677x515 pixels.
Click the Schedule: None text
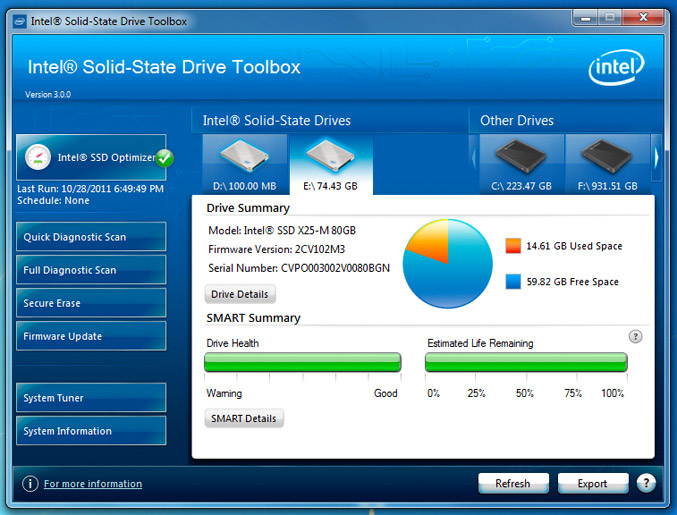[x=54, y=200]
